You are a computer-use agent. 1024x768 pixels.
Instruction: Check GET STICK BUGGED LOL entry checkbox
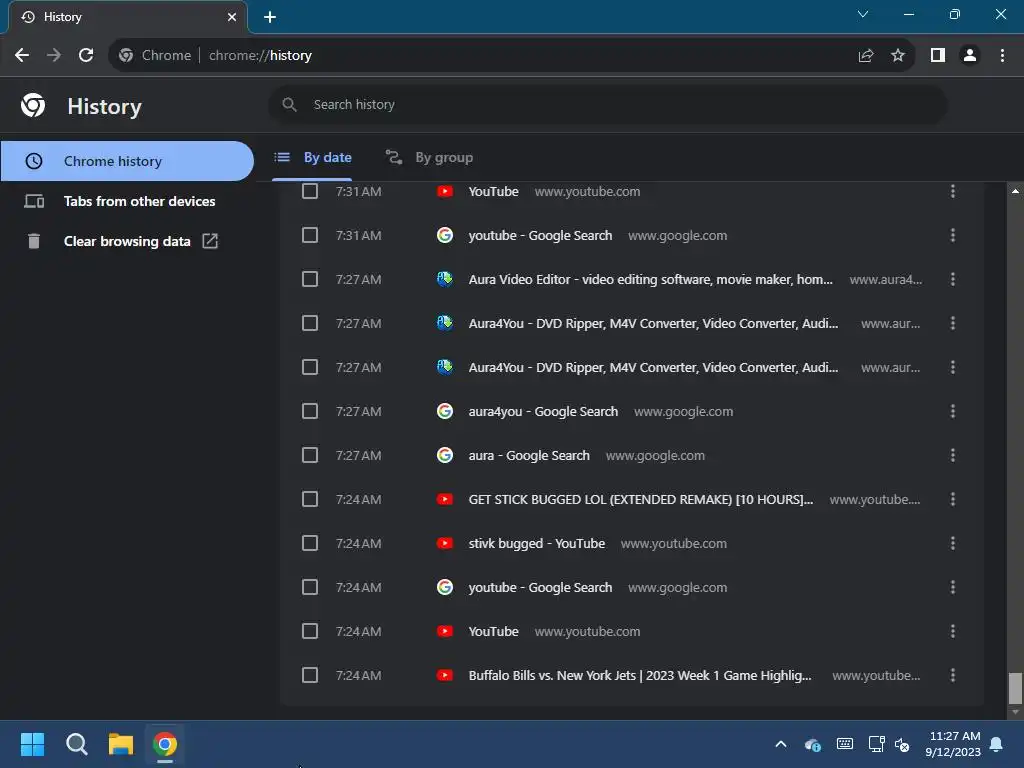(310, 500)
